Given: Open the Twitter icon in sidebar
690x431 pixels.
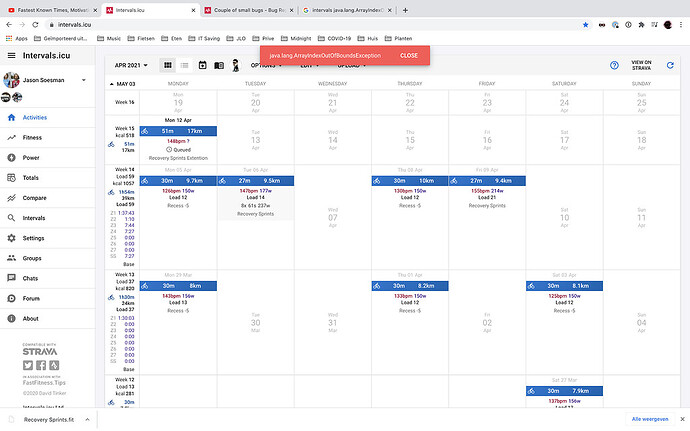Looking at the screenshot, I should (x=28, y=365).
